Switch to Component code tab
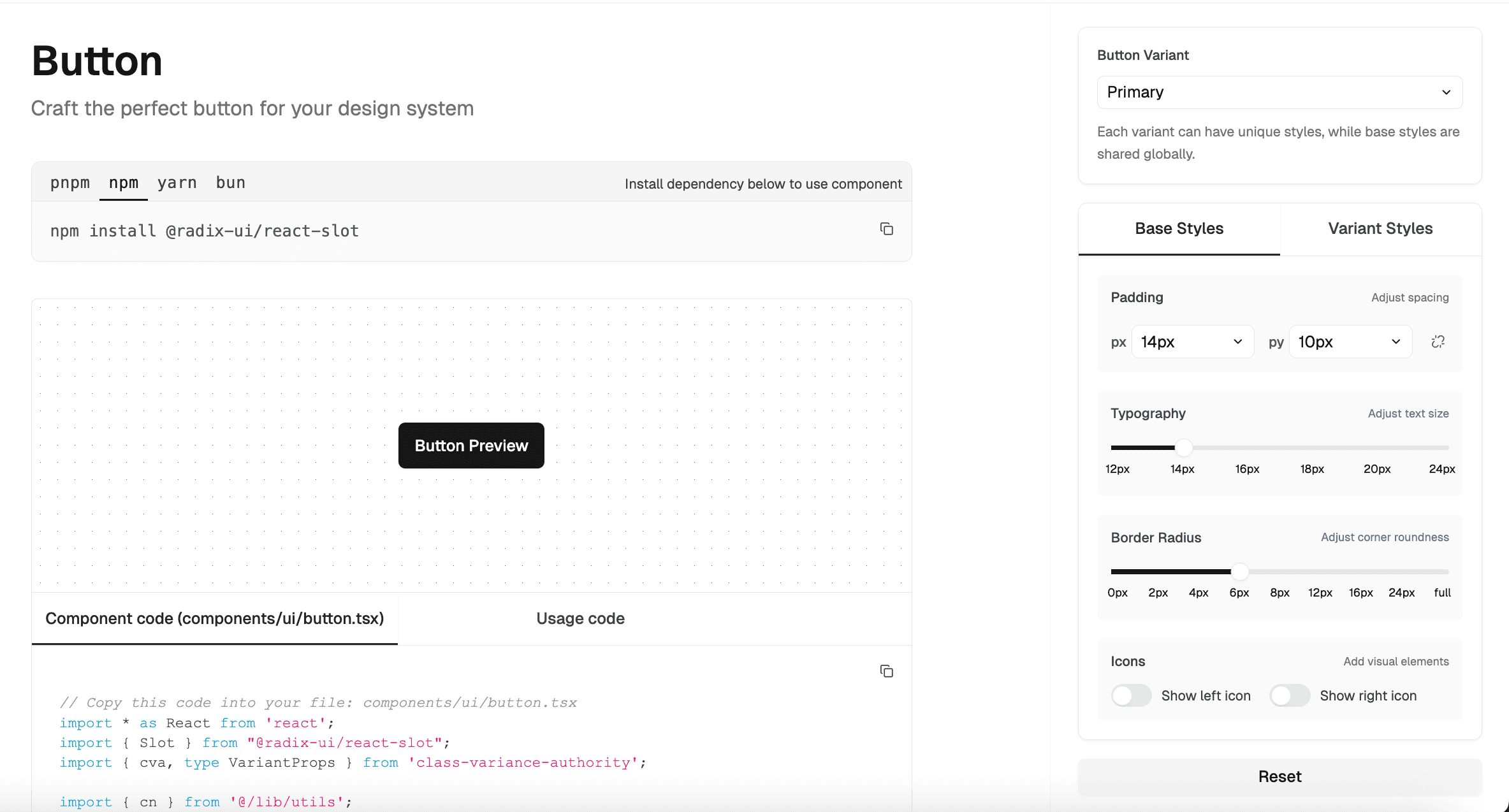The width and height of the screenshot is (1509, 812). [214, 618]
